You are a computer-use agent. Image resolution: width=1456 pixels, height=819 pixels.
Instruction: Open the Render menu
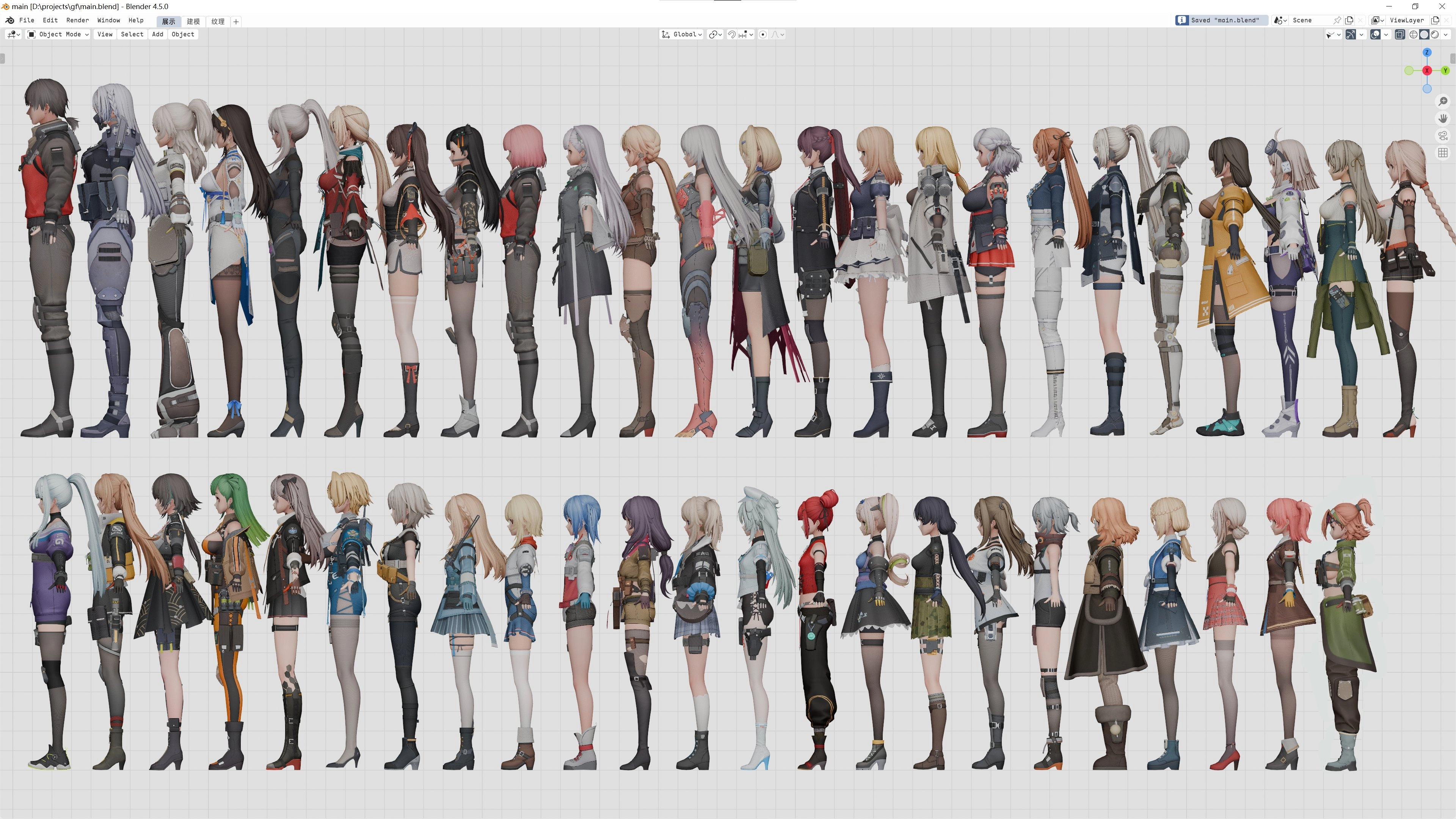click(77, 20)
